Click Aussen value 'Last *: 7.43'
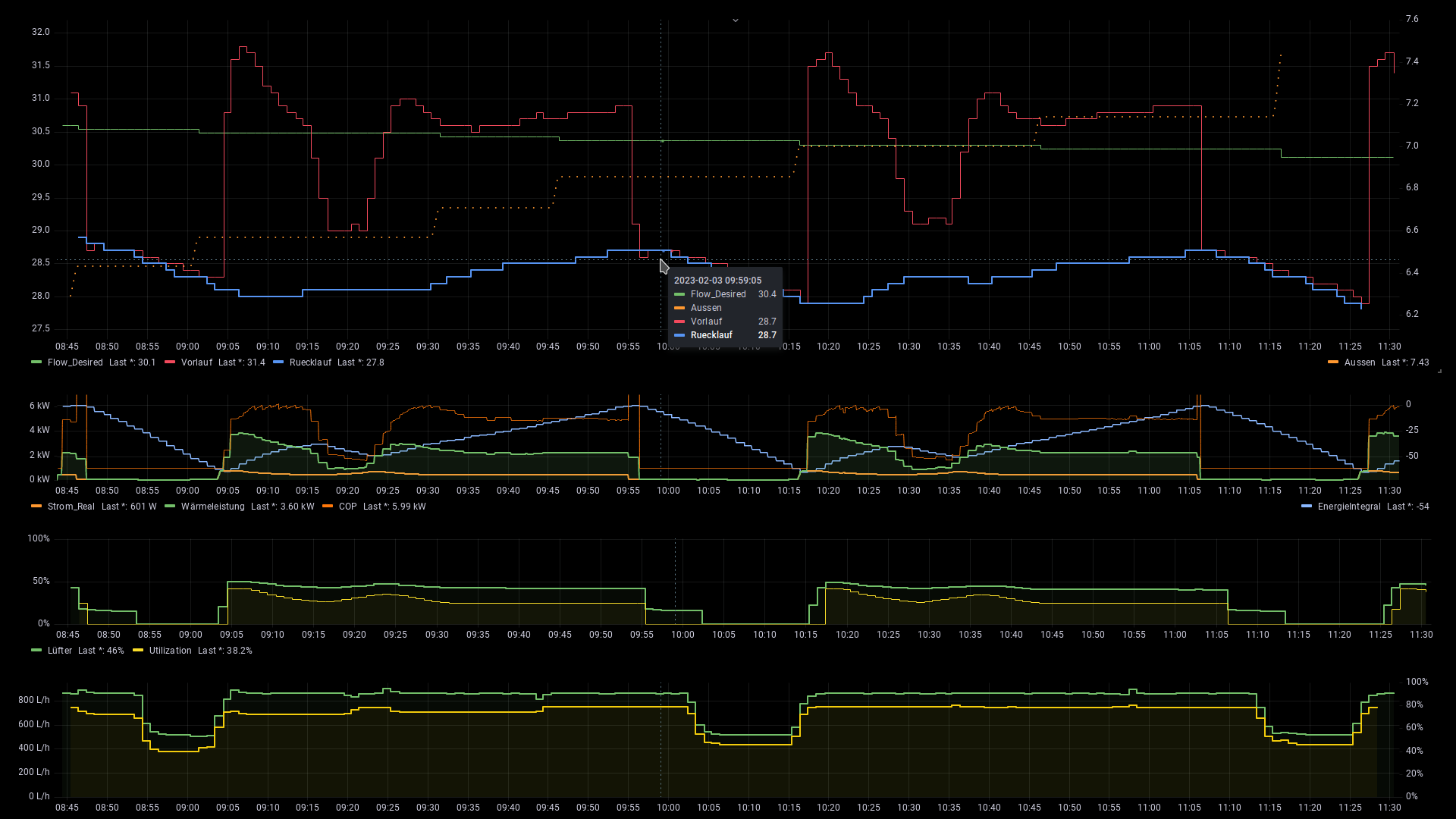Screen dimensions: 1456x819 click(1405, 362)
